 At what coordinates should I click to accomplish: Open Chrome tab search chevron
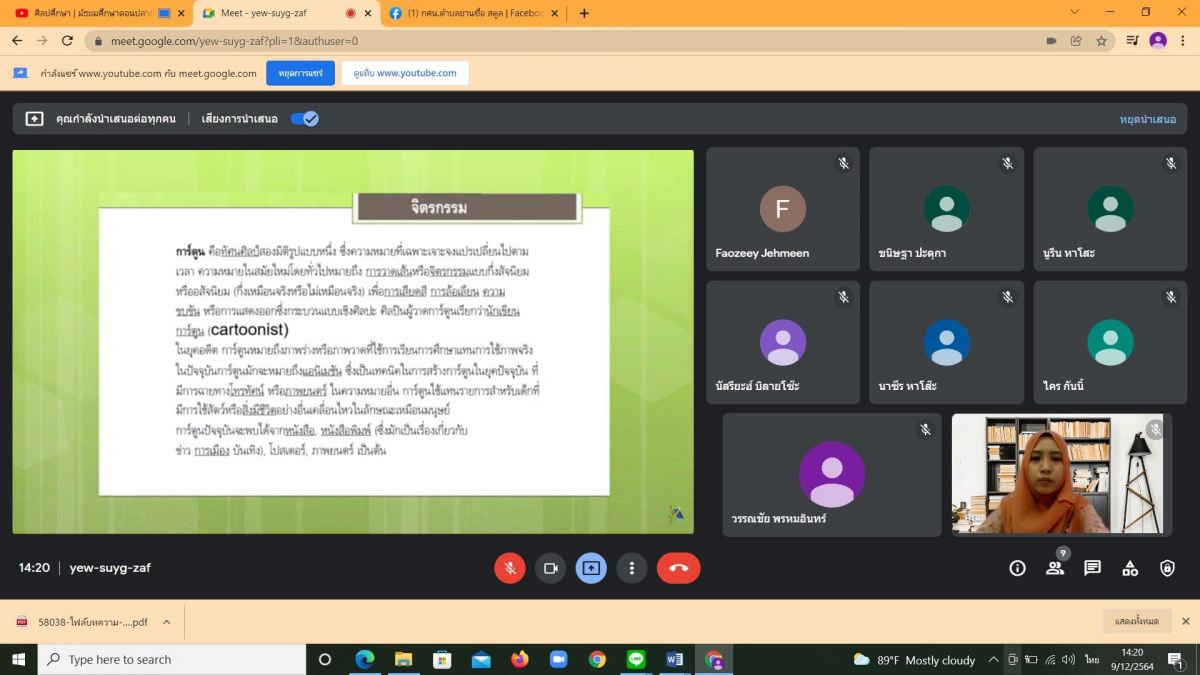tap(1075, 13)
